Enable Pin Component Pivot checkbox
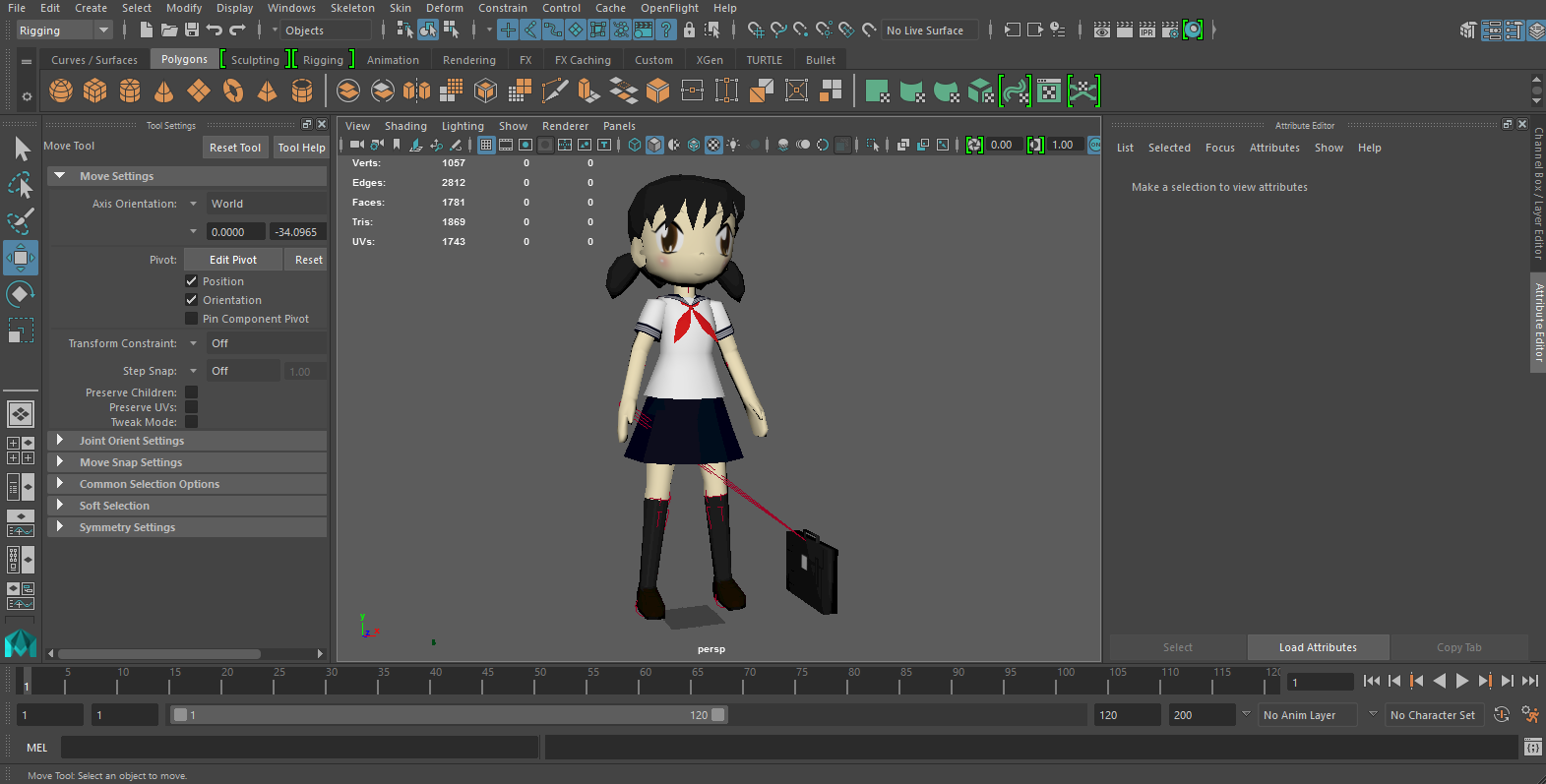This screenshot has height=784, width=1546. pyautogui.click(x=192, y=319)
